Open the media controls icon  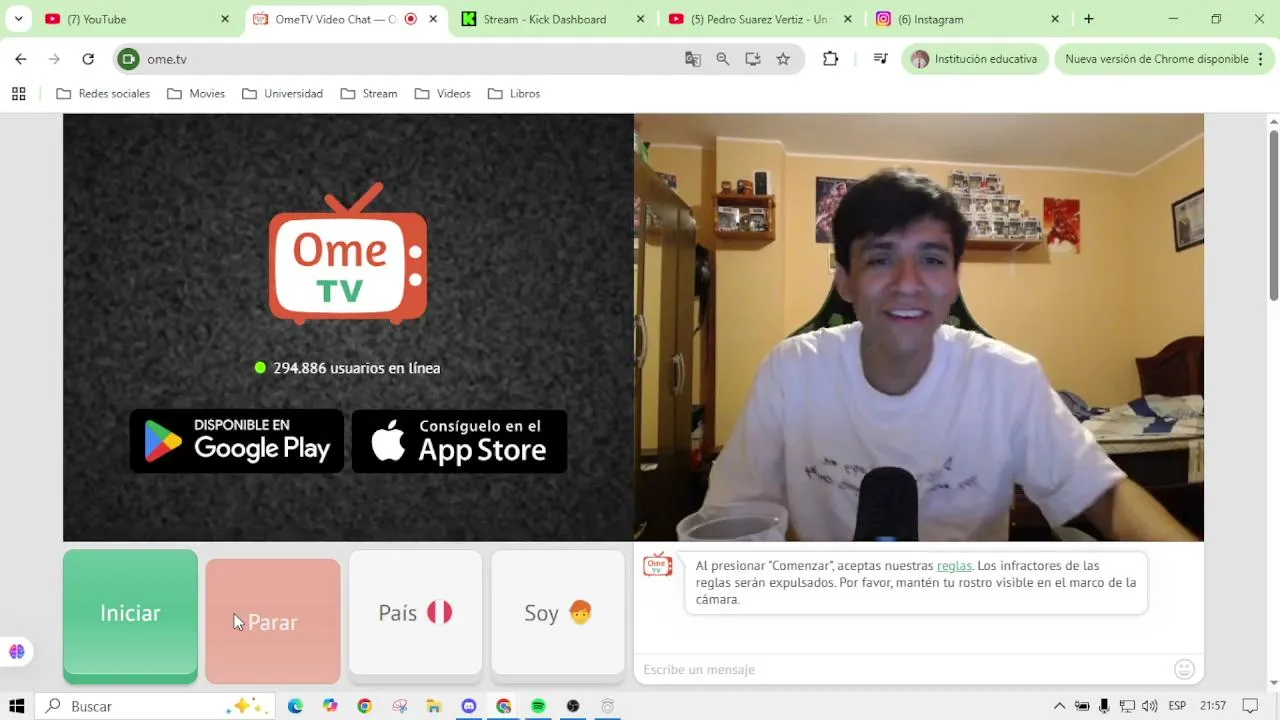[880, 59]
